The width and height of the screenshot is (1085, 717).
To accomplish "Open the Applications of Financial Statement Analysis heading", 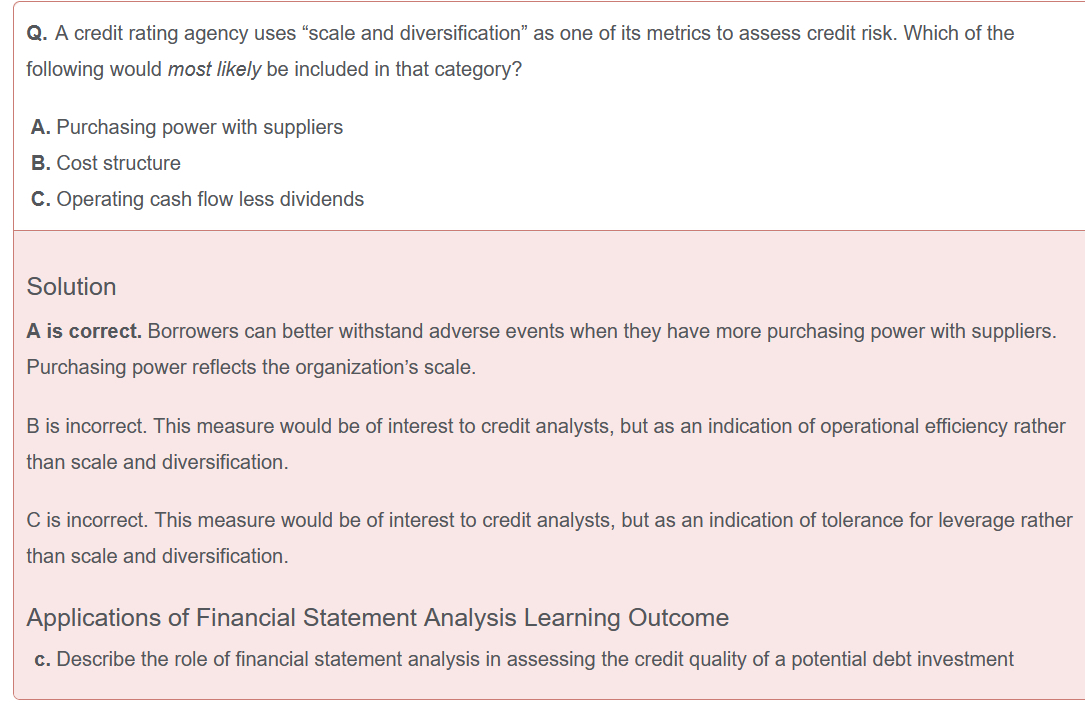I will point(377,618).
